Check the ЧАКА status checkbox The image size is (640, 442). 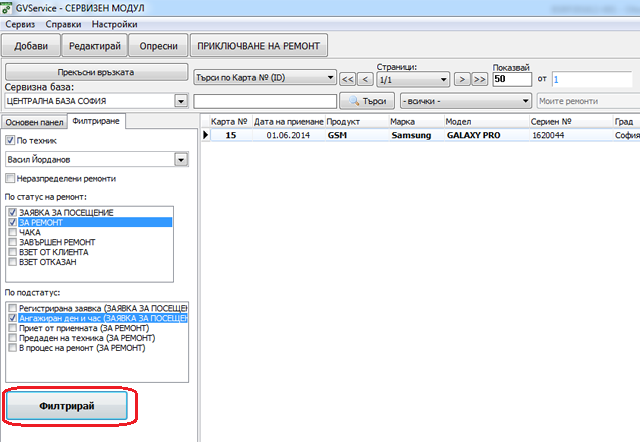[x=13, y=232]
